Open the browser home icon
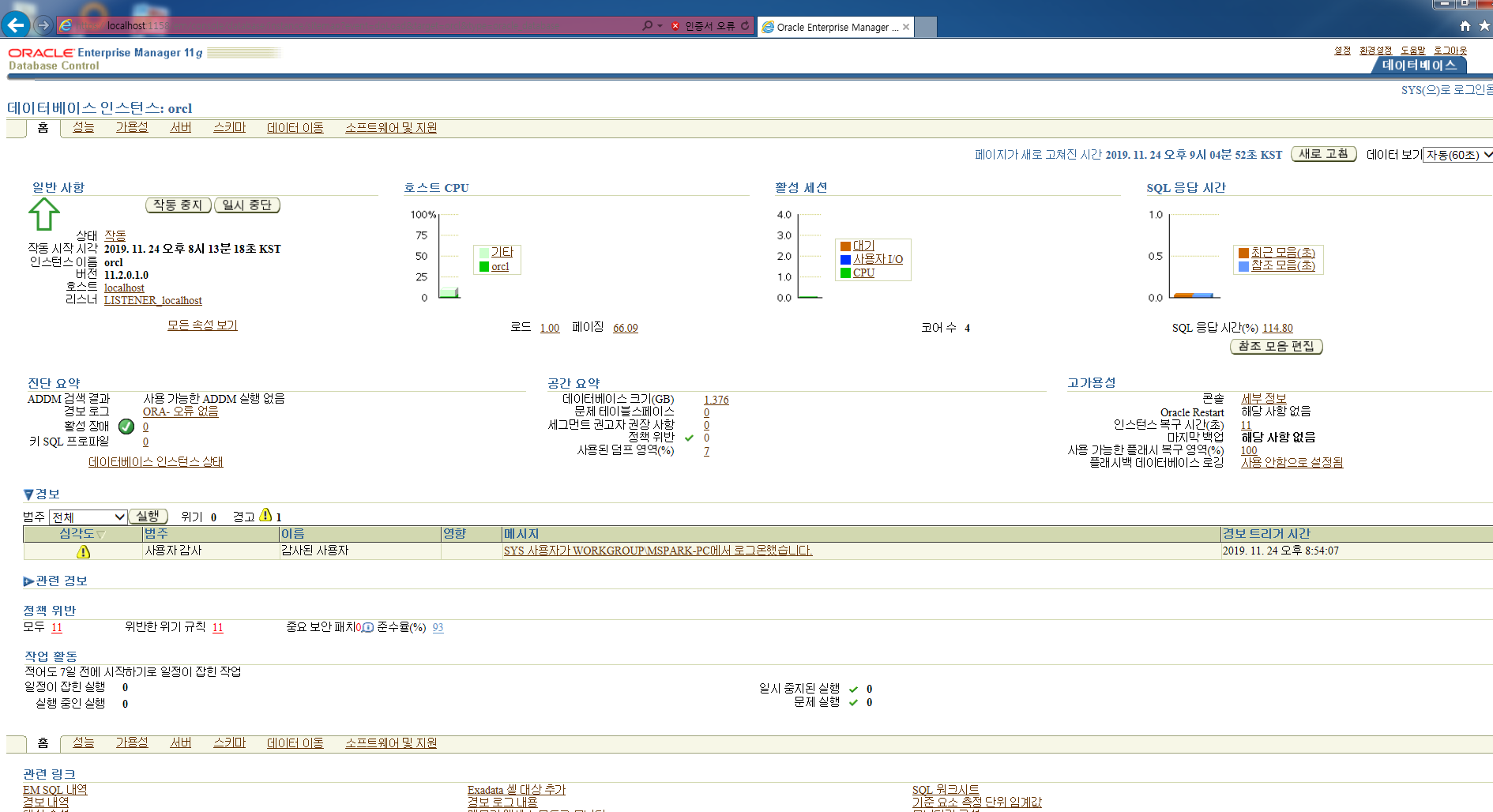Screen dimensions: 1493x812 point(1465,26)
